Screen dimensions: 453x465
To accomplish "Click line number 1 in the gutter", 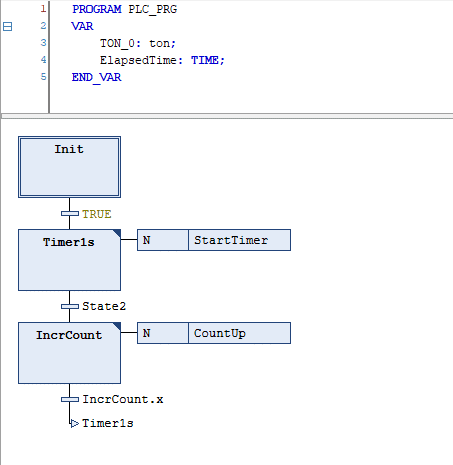I will (43, 9).
